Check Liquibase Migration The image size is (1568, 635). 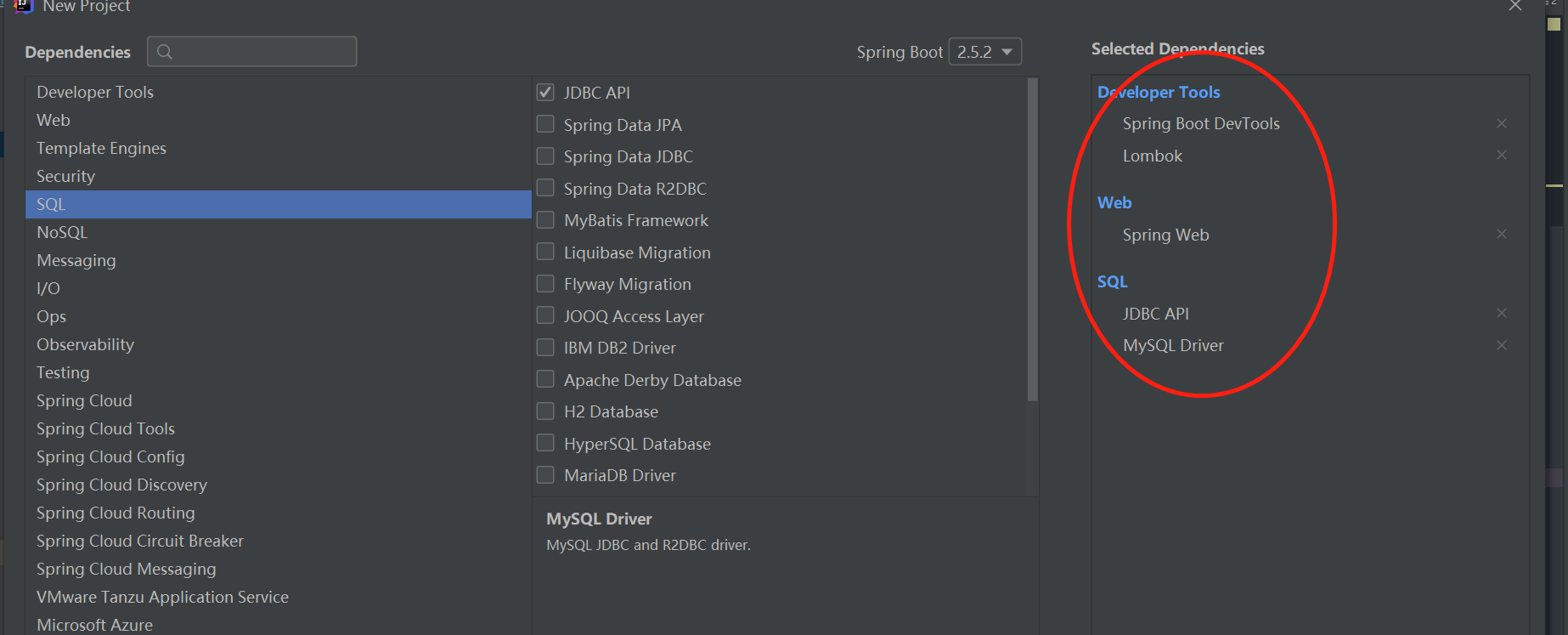(x=545, y=252)
